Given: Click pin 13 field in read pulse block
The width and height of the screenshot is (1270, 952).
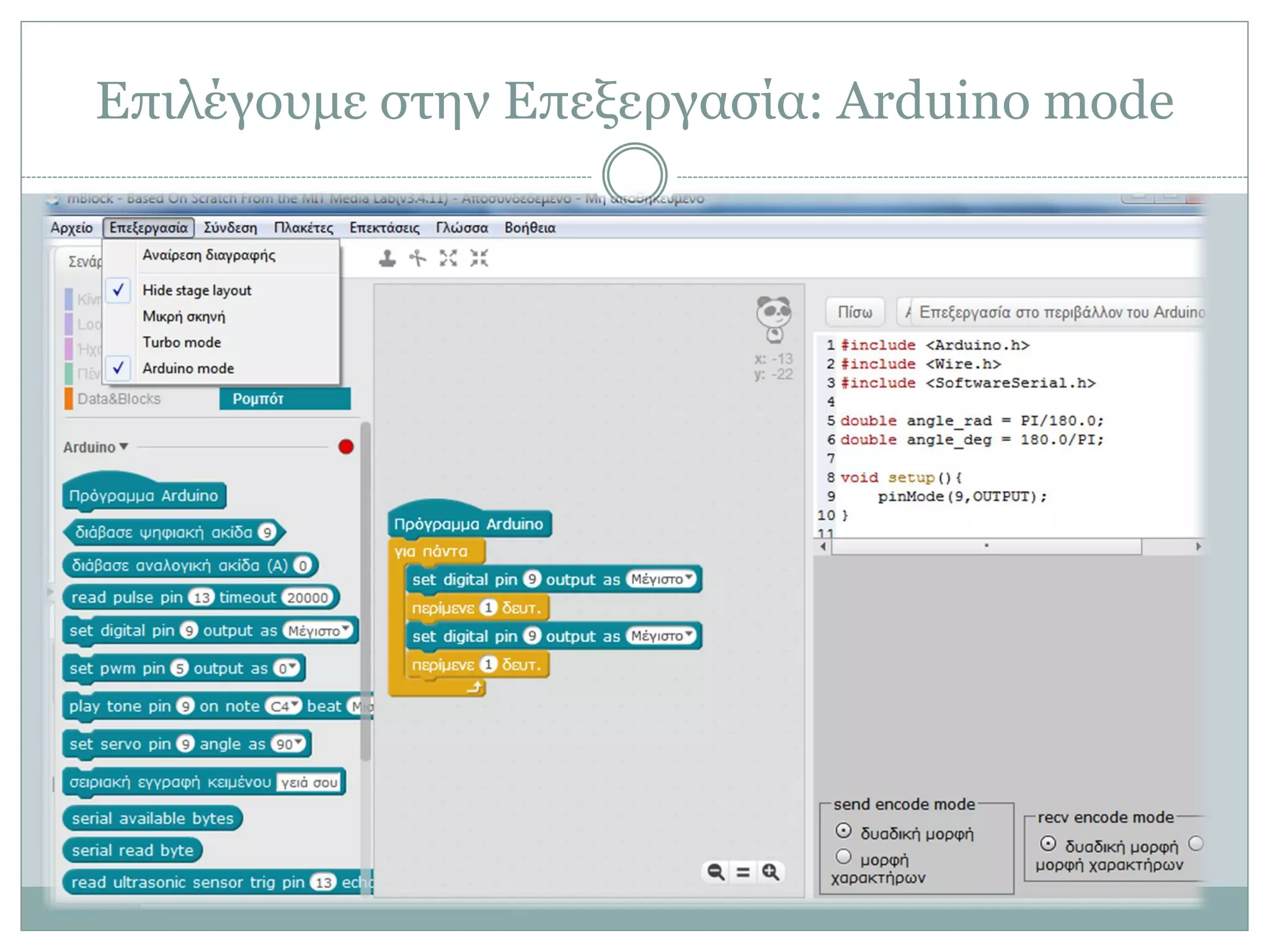Looking at the screenshot, I should [x=202, y=597].
